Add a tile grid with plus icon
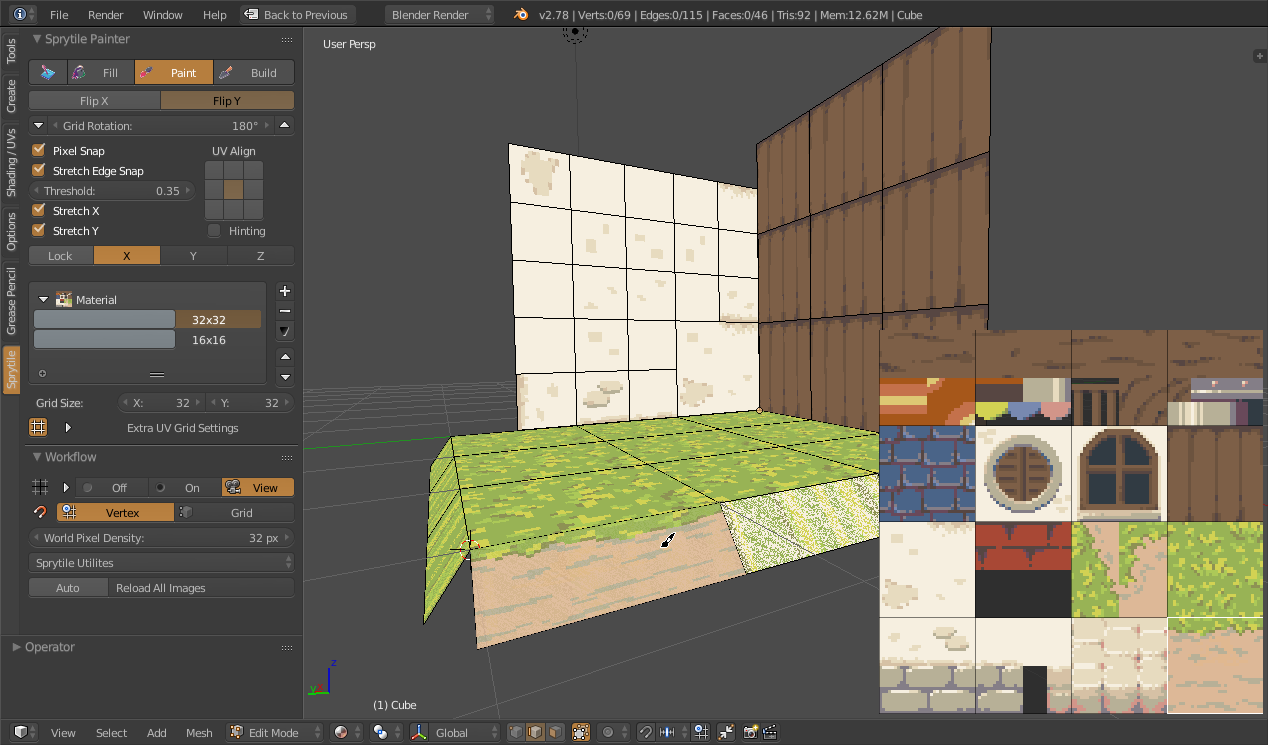Image resolution: width=1268 pixels, height=745 pixels. [x=285, y=291]
